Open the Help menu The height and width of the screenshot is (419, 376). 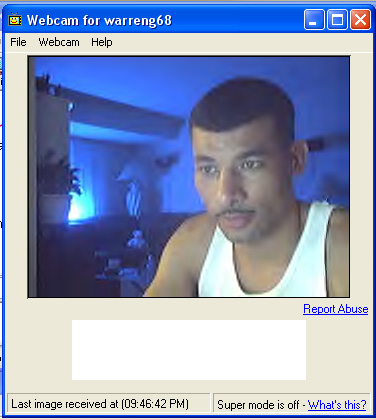tap(102, 42)
